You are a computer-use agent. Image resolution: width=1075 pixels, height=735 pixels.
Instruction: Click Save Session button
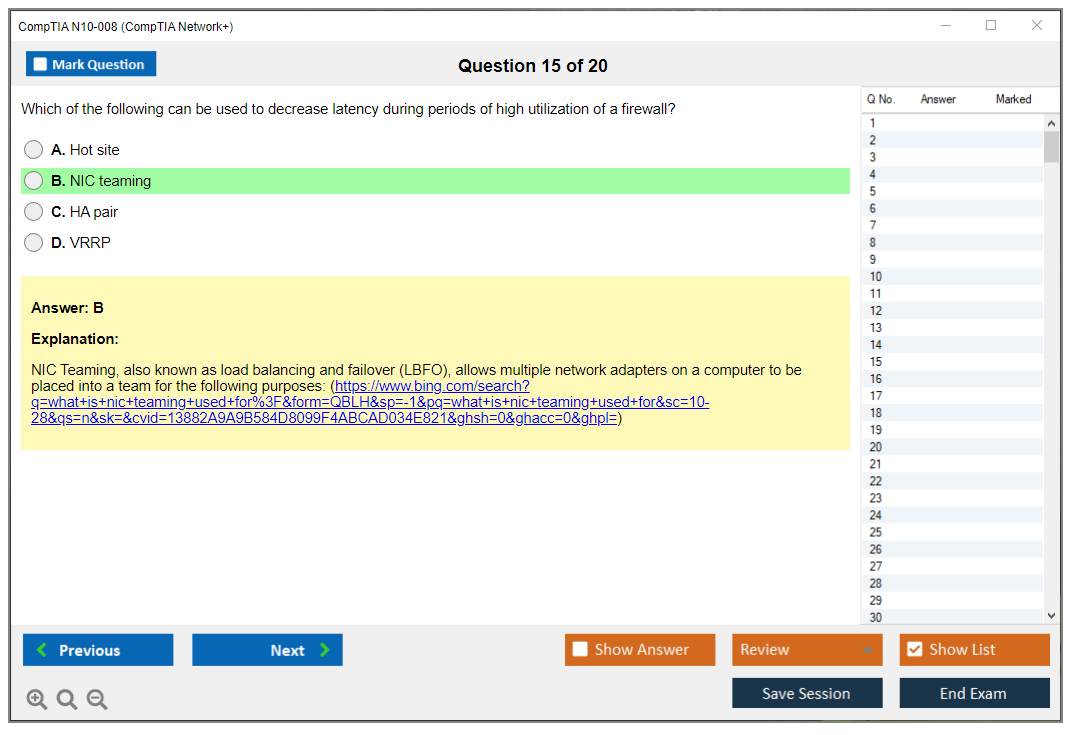coord(807,693)
